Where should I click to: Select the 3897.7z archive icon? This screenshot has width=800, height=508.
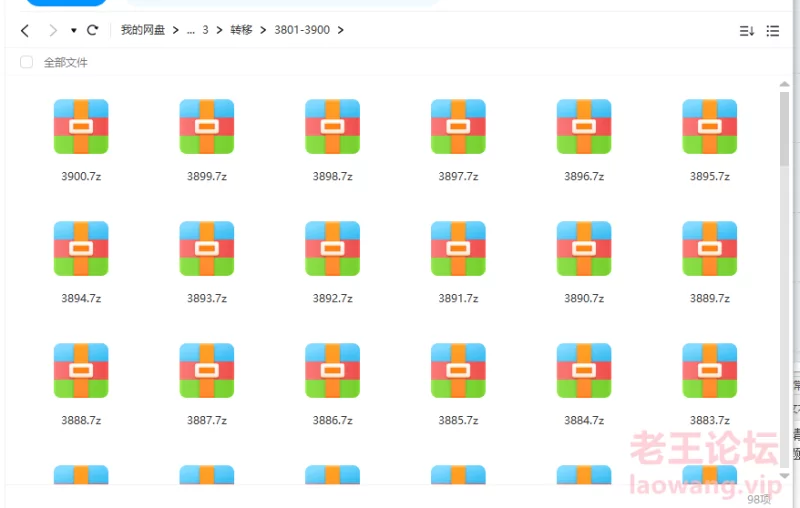coord(458,126)
